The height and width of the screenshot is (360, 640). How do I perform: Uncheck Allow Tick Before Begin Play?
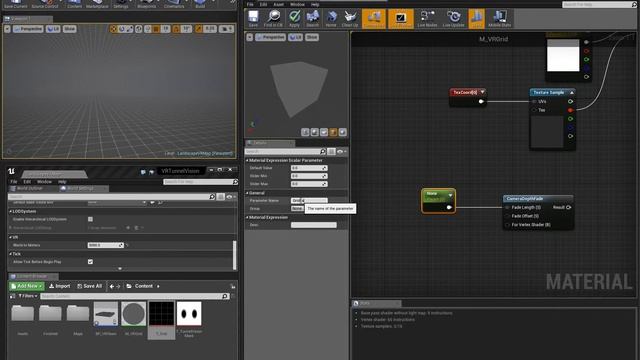(90, 262)
